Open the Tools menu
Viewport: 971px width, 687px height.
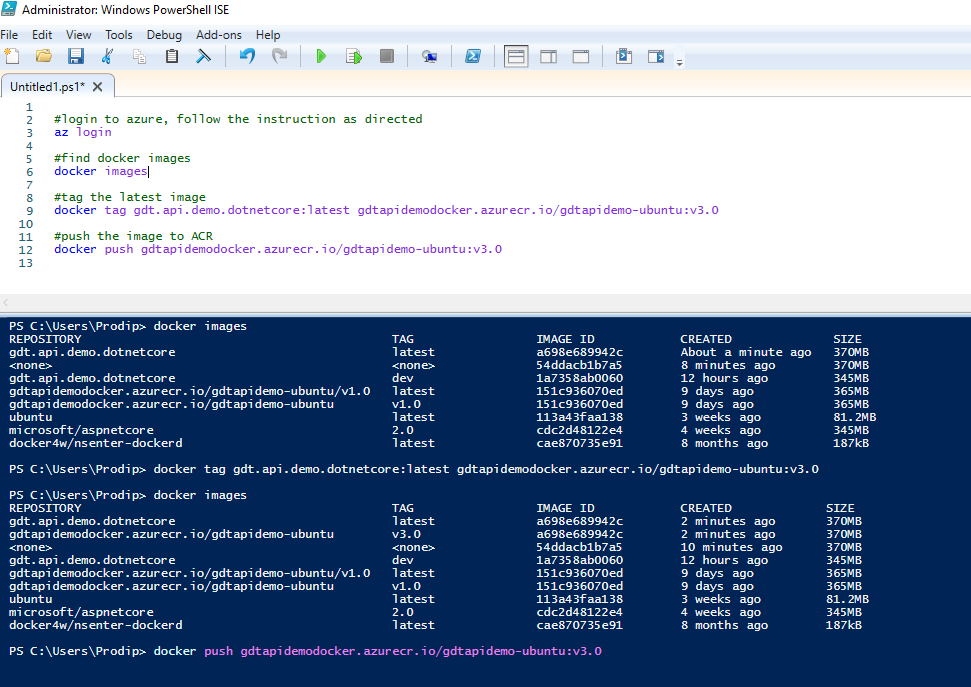[x=119, y=35]
